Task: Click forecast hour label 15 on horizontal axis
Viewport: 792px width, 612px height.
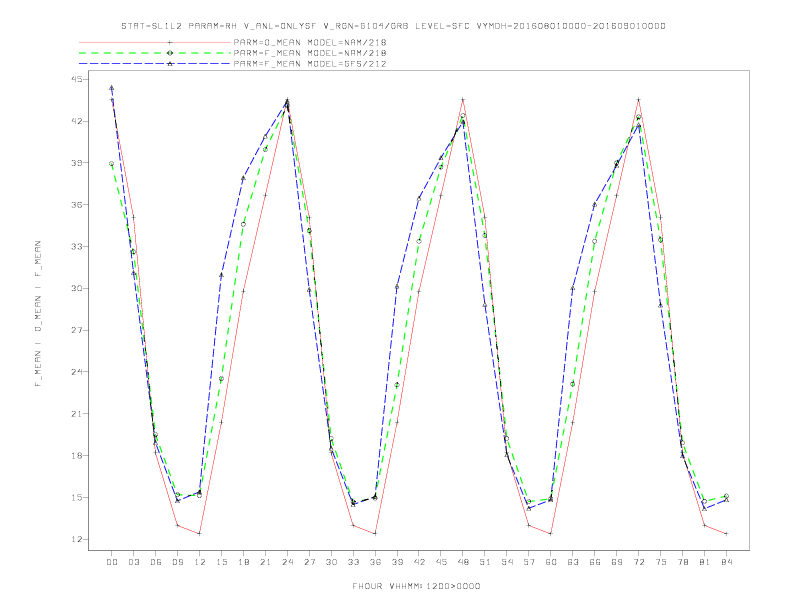Action: coord(221,562)
